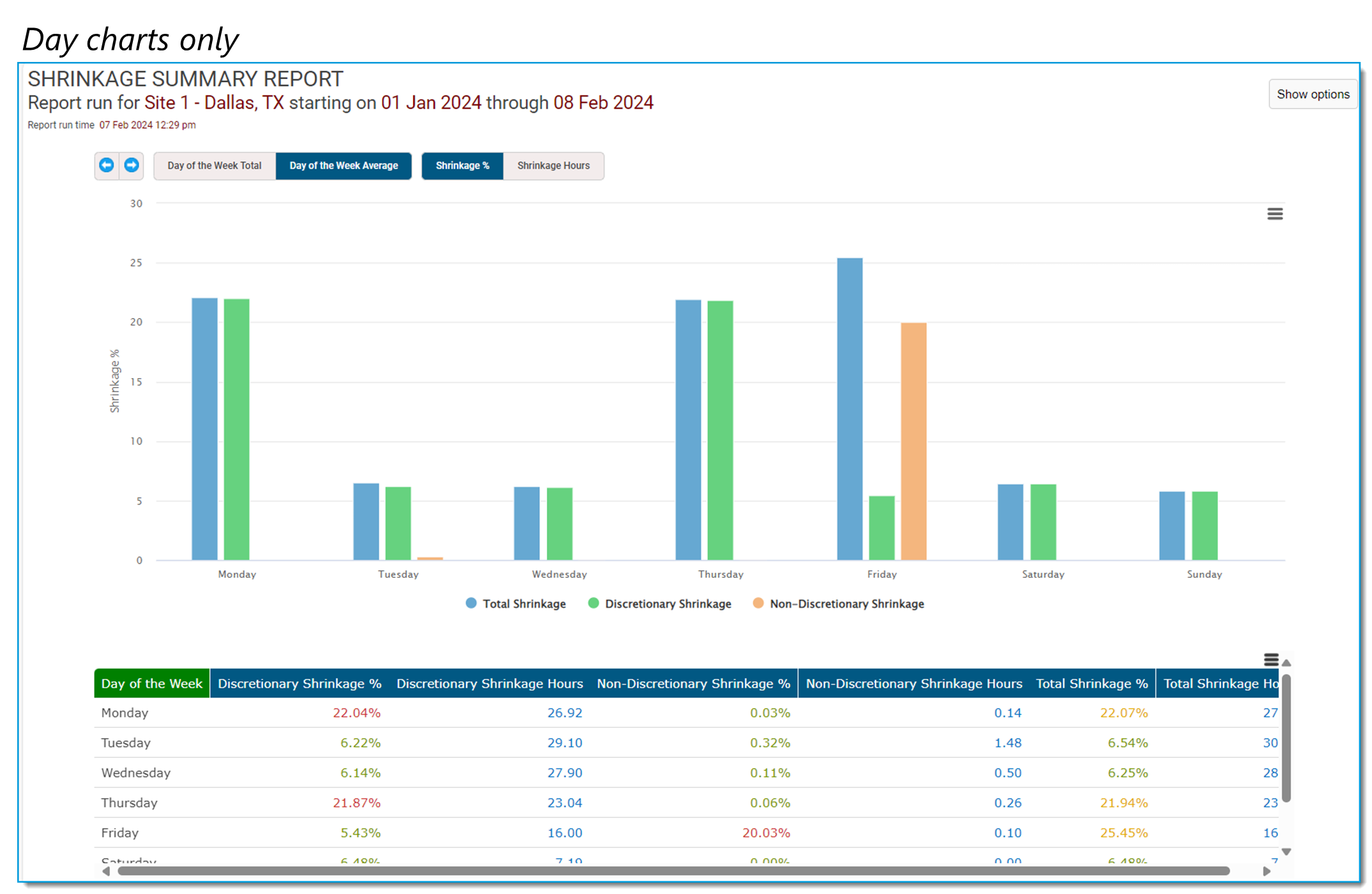Screen dimensions: 1372x894
Task: Click the Wednesday row label in table
Action: 136,773
